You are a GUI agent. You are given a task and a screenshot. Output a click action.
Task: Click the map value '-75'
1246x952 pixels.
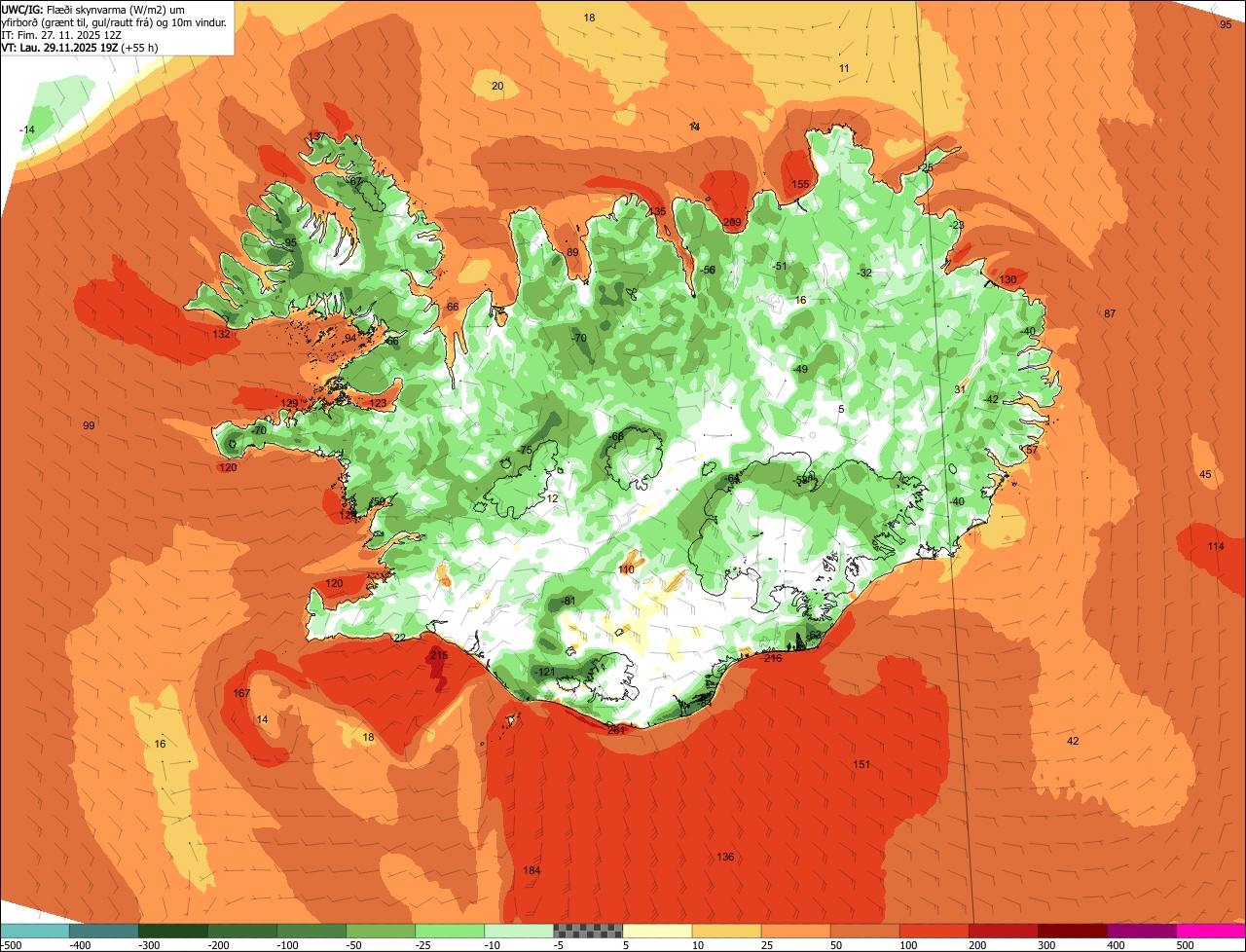click(525, 450)
